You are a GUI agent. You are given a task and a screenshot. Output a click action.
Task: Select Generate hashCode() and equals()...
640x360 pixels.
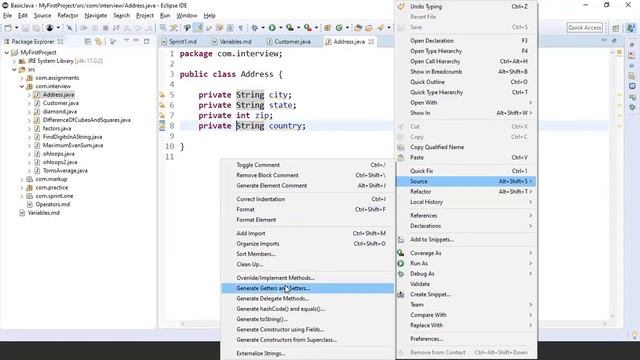tap(307, 309)
